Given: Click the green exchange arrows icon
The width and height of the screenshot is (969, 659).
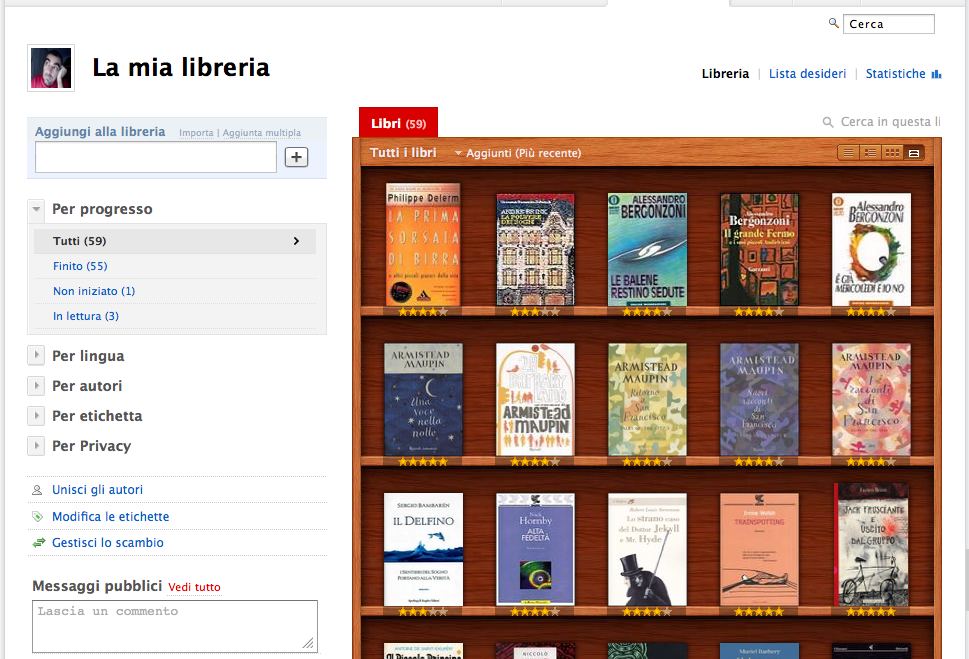Looking at the screenshot, I should pos(38,543).
